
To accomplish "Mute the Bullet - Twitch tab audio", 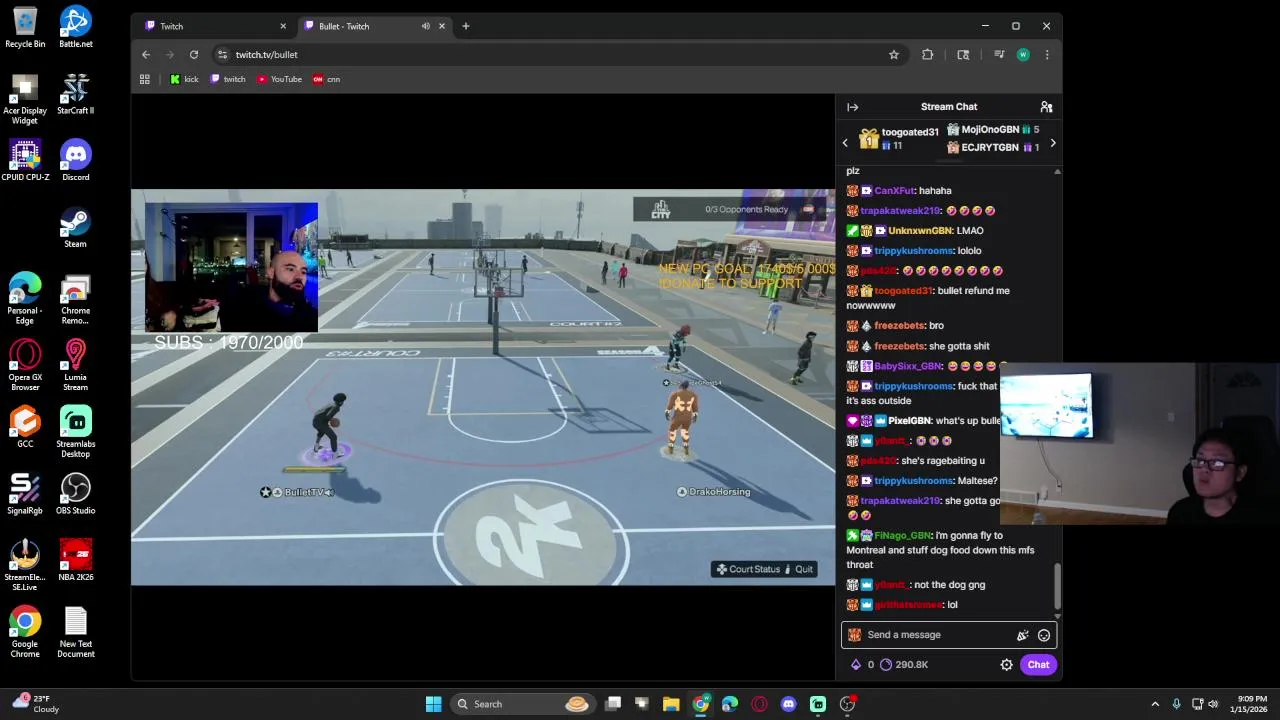I will point(426,26).
